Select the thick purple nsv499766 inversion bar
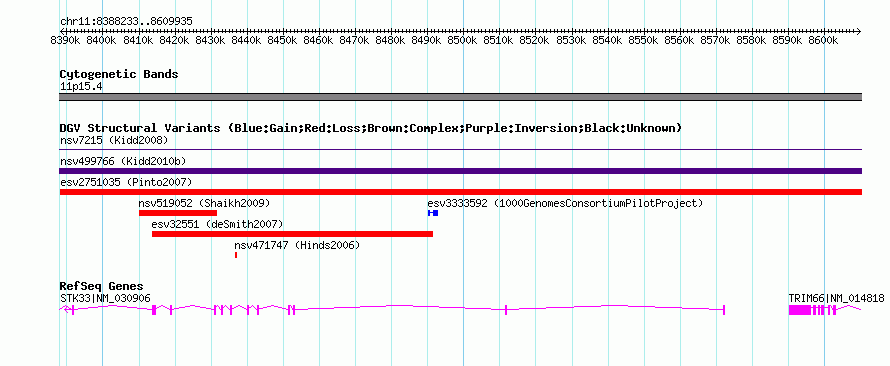 tap(460, 171)
